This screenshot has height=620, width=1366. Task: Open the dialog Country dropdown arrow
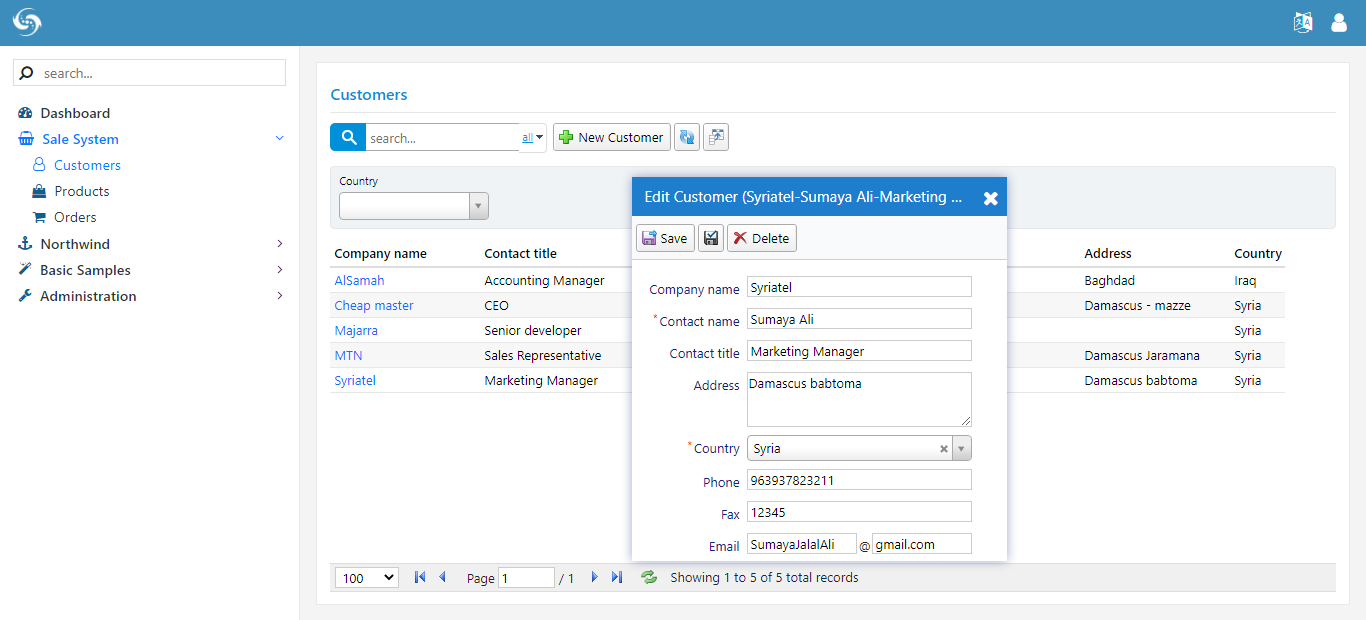point(962,449)
